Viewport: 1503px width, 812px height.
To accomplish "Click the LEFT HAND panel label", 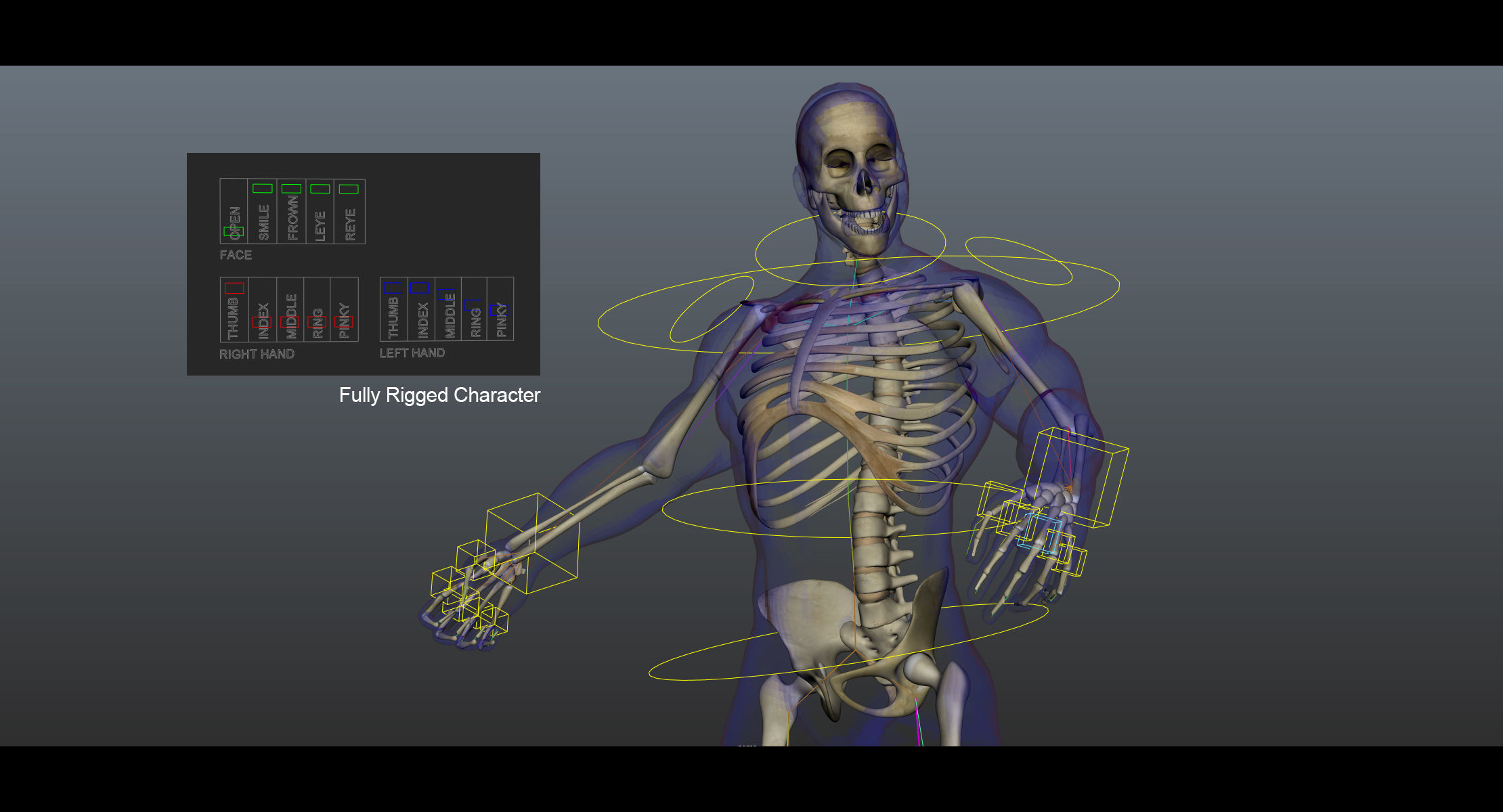I will [412, 353].
